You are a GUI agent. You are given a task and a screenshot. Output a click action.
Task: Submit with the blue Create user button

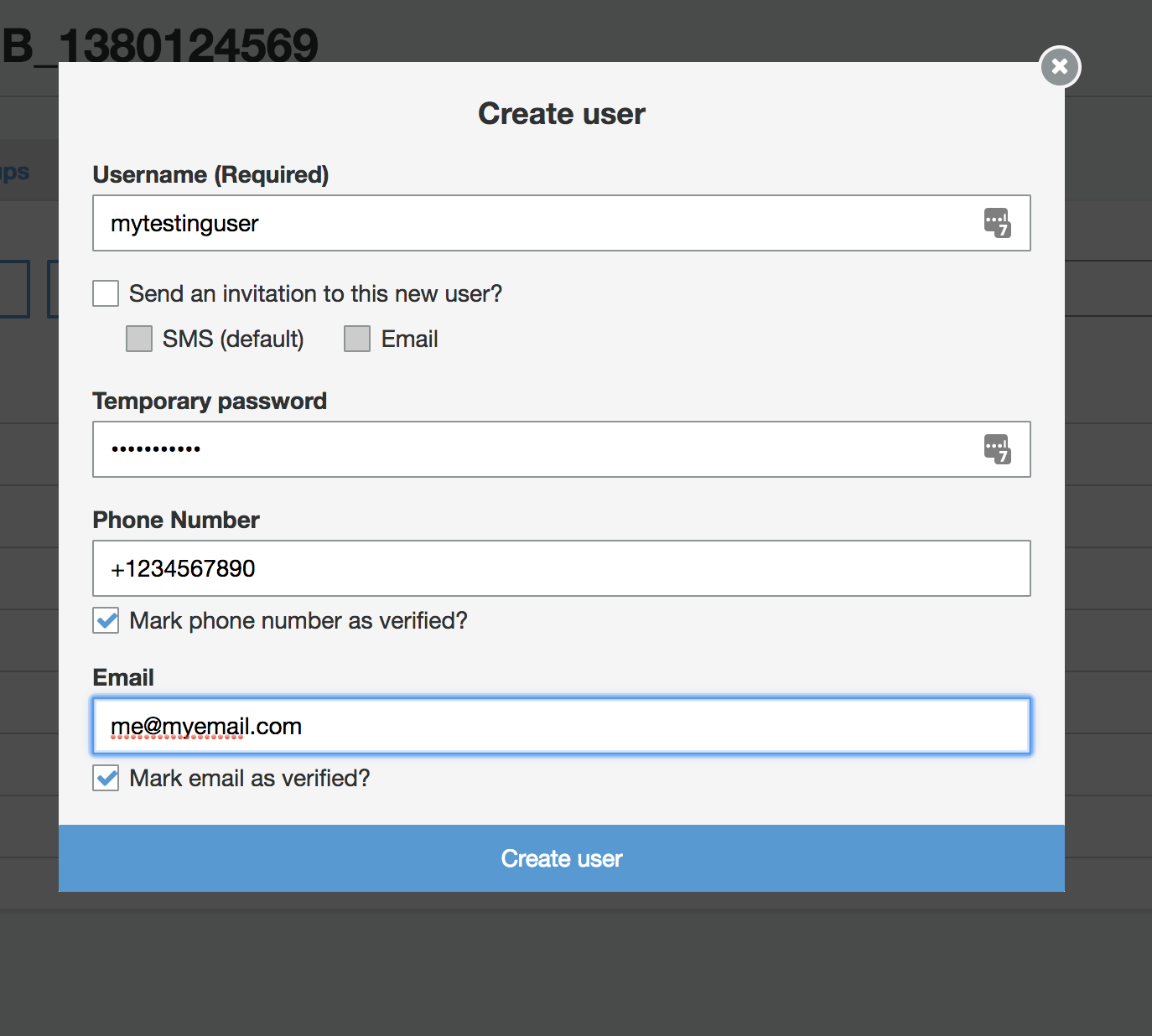(562, 858)
